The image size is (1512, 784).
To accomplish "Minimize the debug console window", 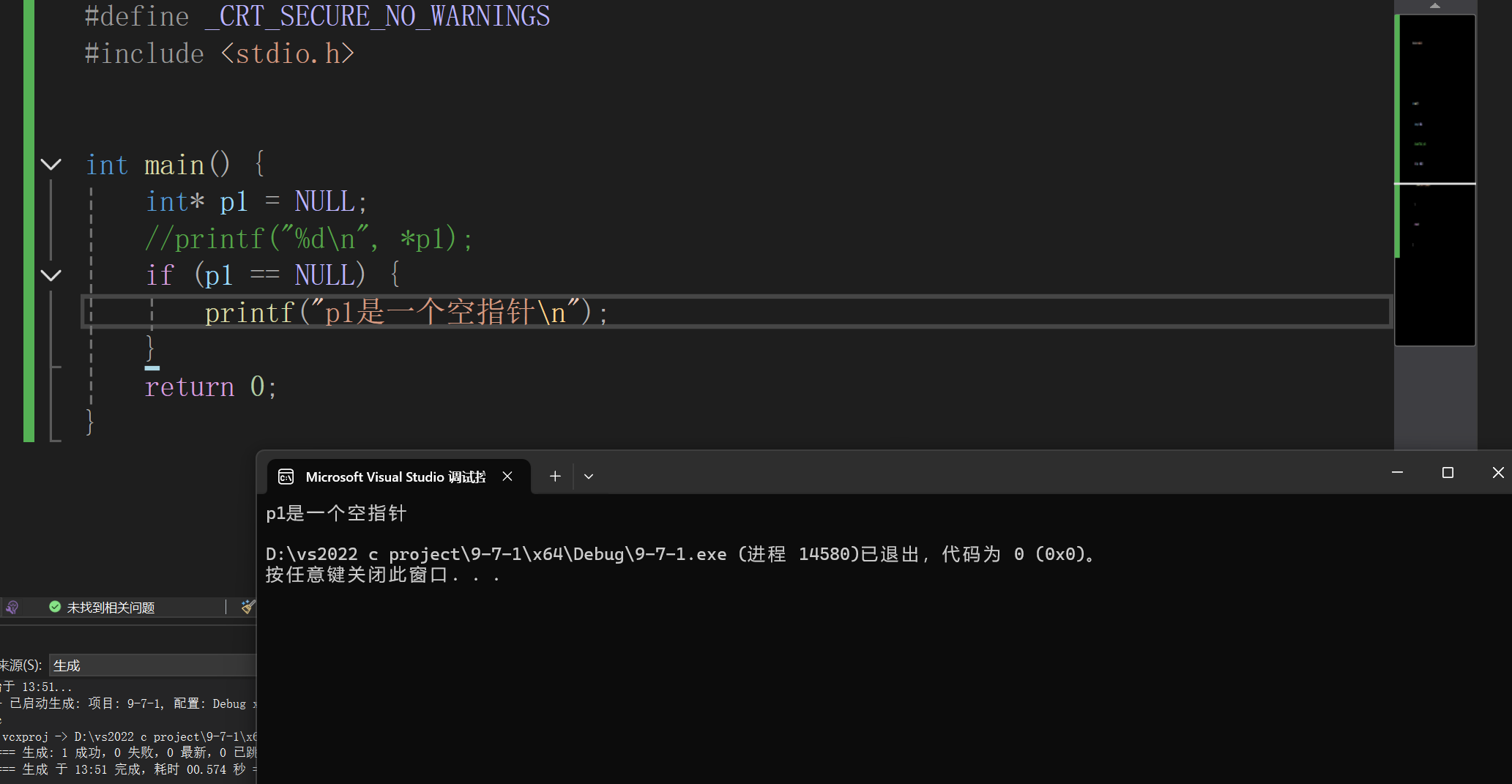I will pos(1397,473).
